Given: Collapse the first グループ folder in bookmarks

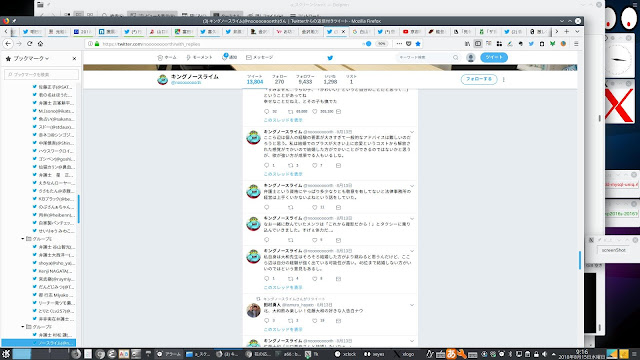Looking at the screenshot, I should pos(23,239).
